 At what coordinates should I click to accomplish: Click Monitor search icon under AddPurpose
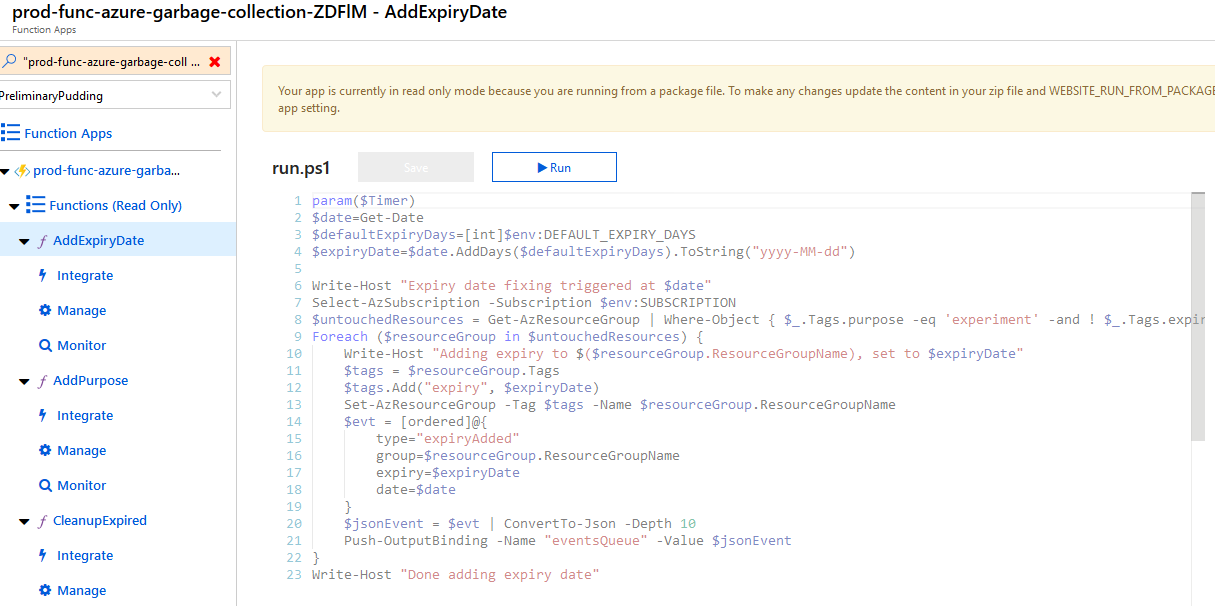[44, 485]
